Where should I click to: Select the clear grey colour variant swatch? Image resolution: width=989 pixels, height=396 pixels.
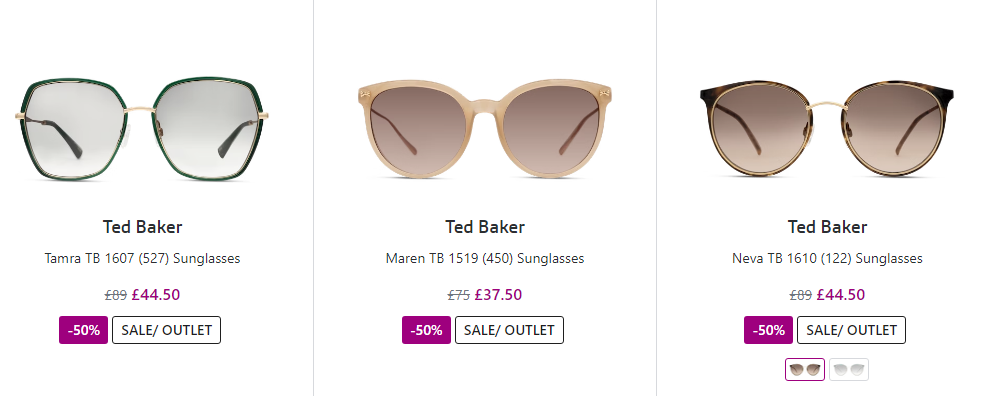pyautogui.click(x=849, y=370)
